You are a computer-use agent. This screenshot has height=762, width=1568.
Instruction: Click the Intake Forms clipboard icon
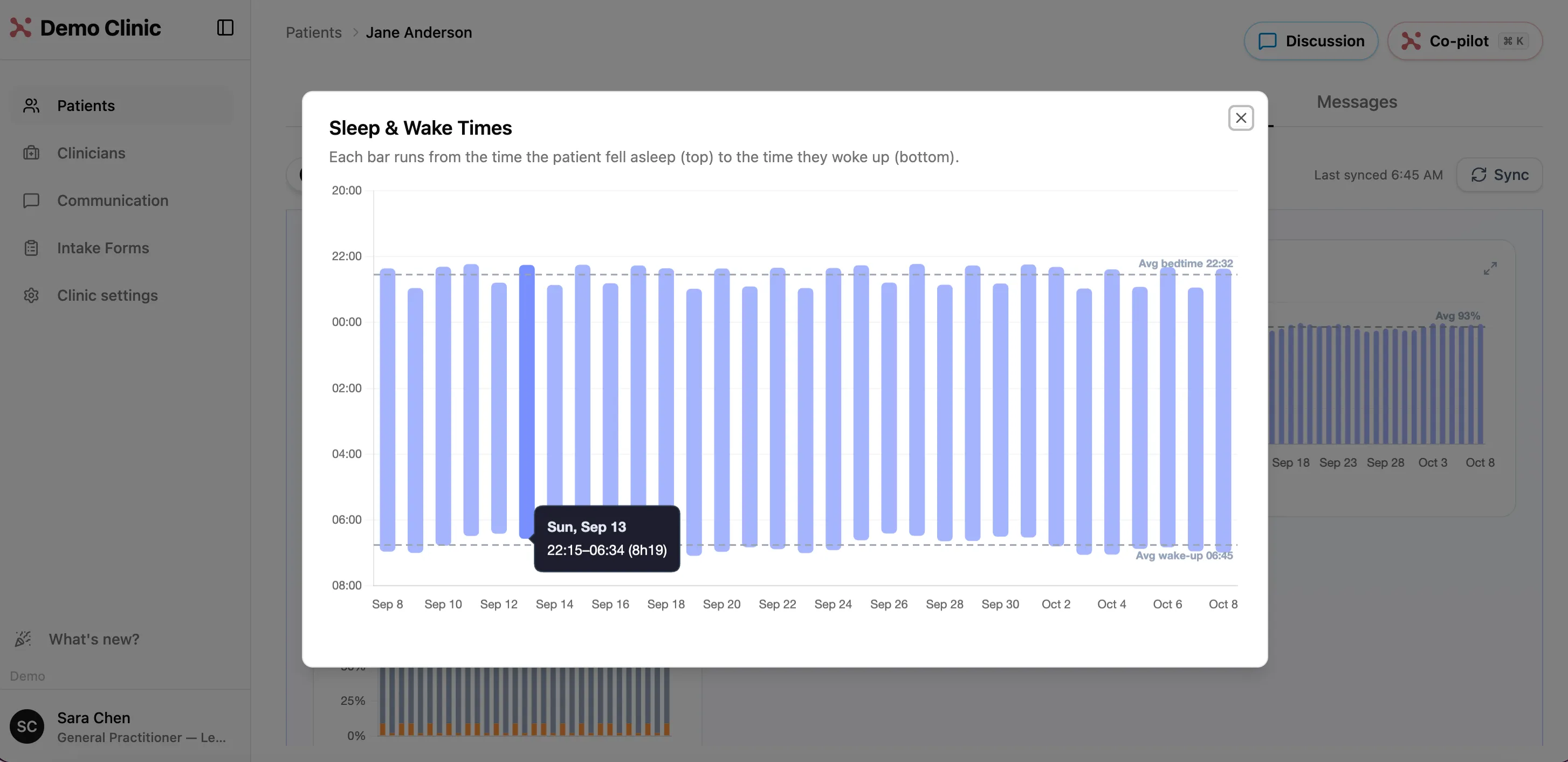pos(31,248)
